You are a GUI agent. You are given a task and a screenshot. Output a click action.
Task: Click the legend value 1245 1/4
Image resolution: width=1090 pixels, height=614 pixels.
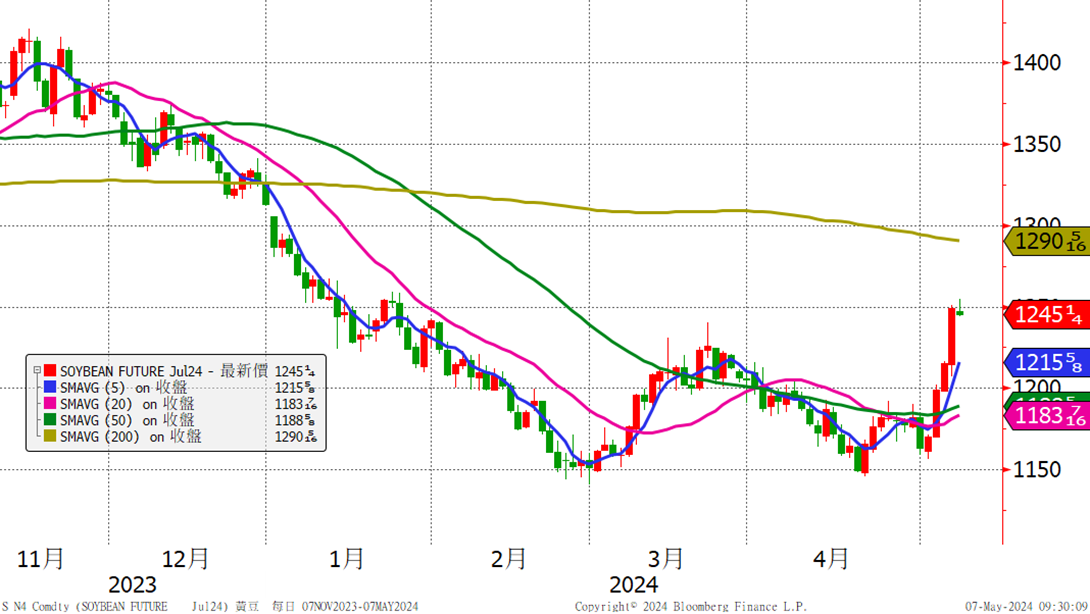pyautogui.click(x=295, y=371)
